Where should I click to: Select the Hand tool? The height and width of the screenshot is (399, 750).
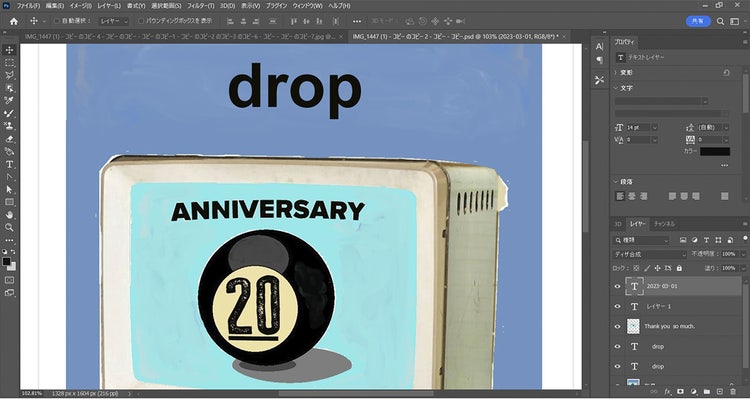coord(9,215)
